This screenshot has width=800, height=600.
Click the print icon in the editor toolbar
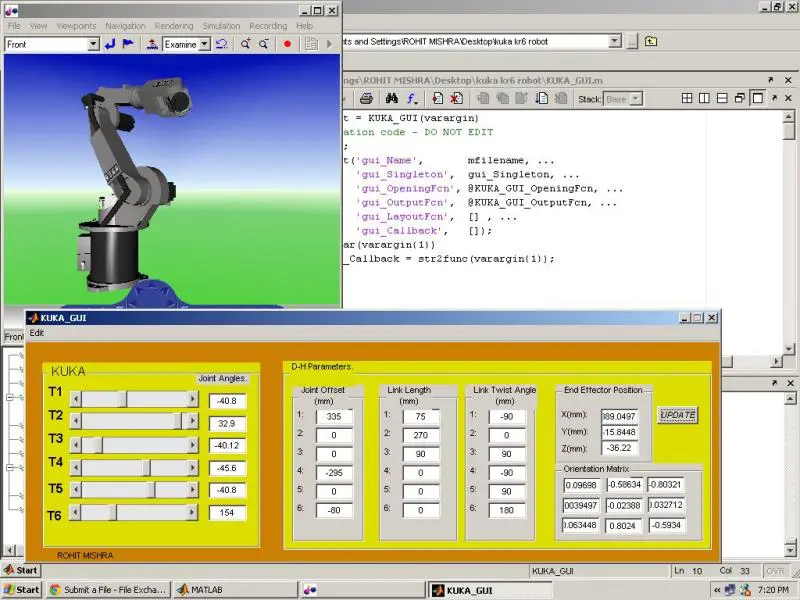(x=364, y=97)
